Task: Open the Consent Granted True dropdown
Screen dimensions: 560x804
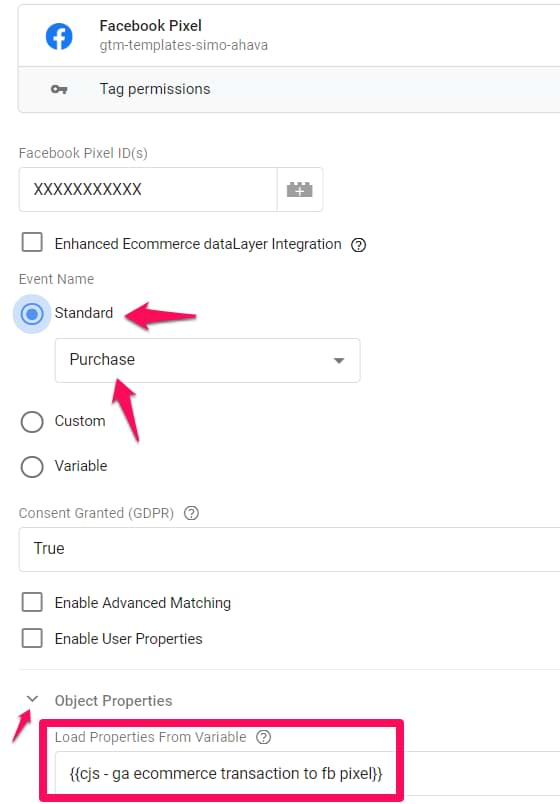Action: [x=289, y=549]
